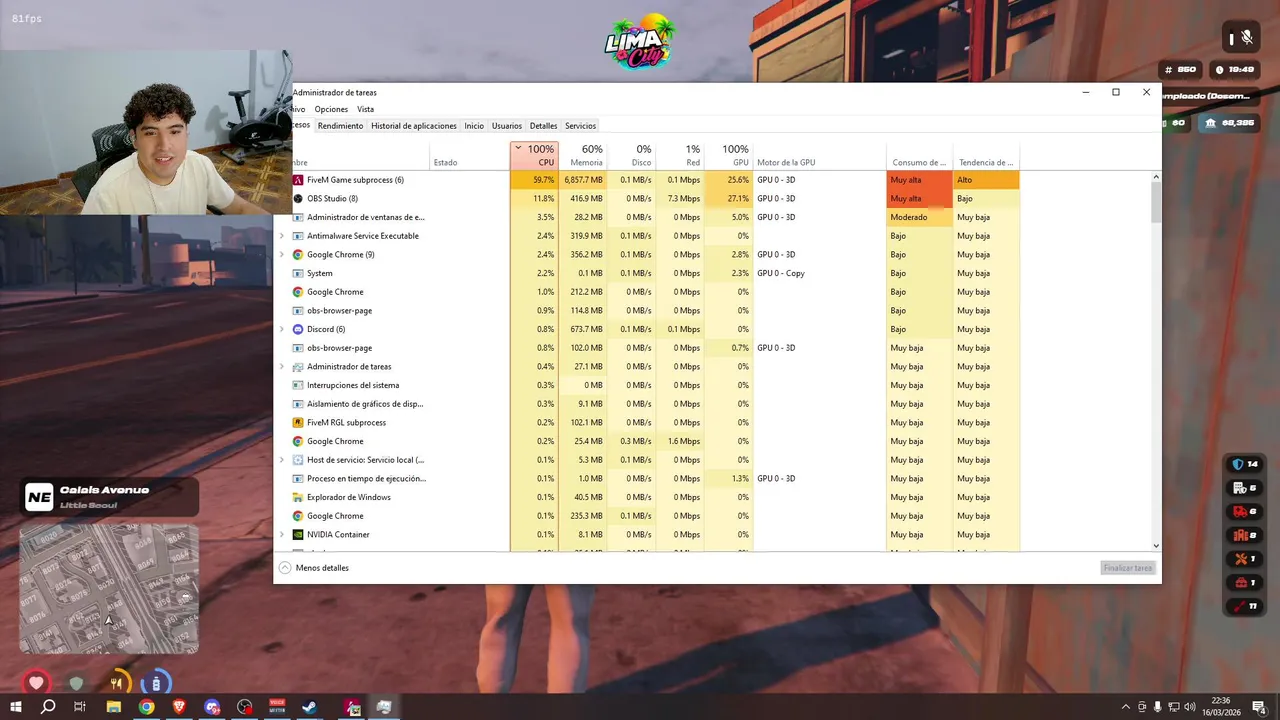The image size is (1280, 720).
Task: Click the process list scrollbar thumb
Action: [x=1156, y=203]
